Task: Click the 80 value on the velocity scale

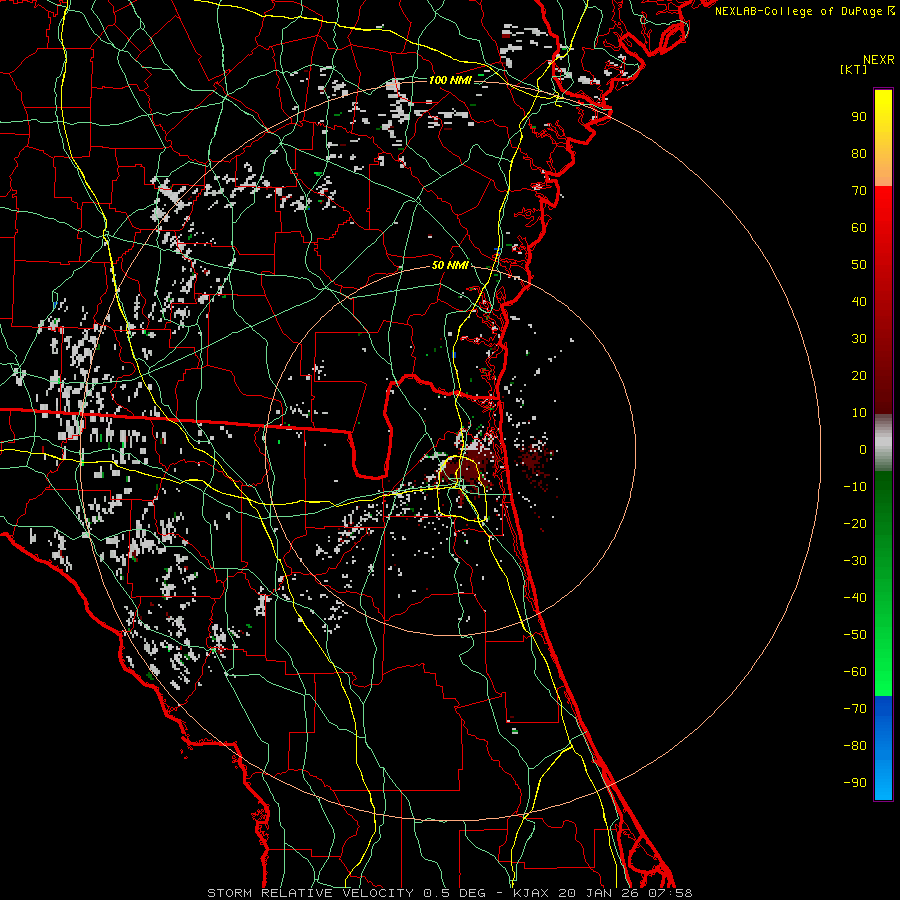Action: (x=859, y=154)
